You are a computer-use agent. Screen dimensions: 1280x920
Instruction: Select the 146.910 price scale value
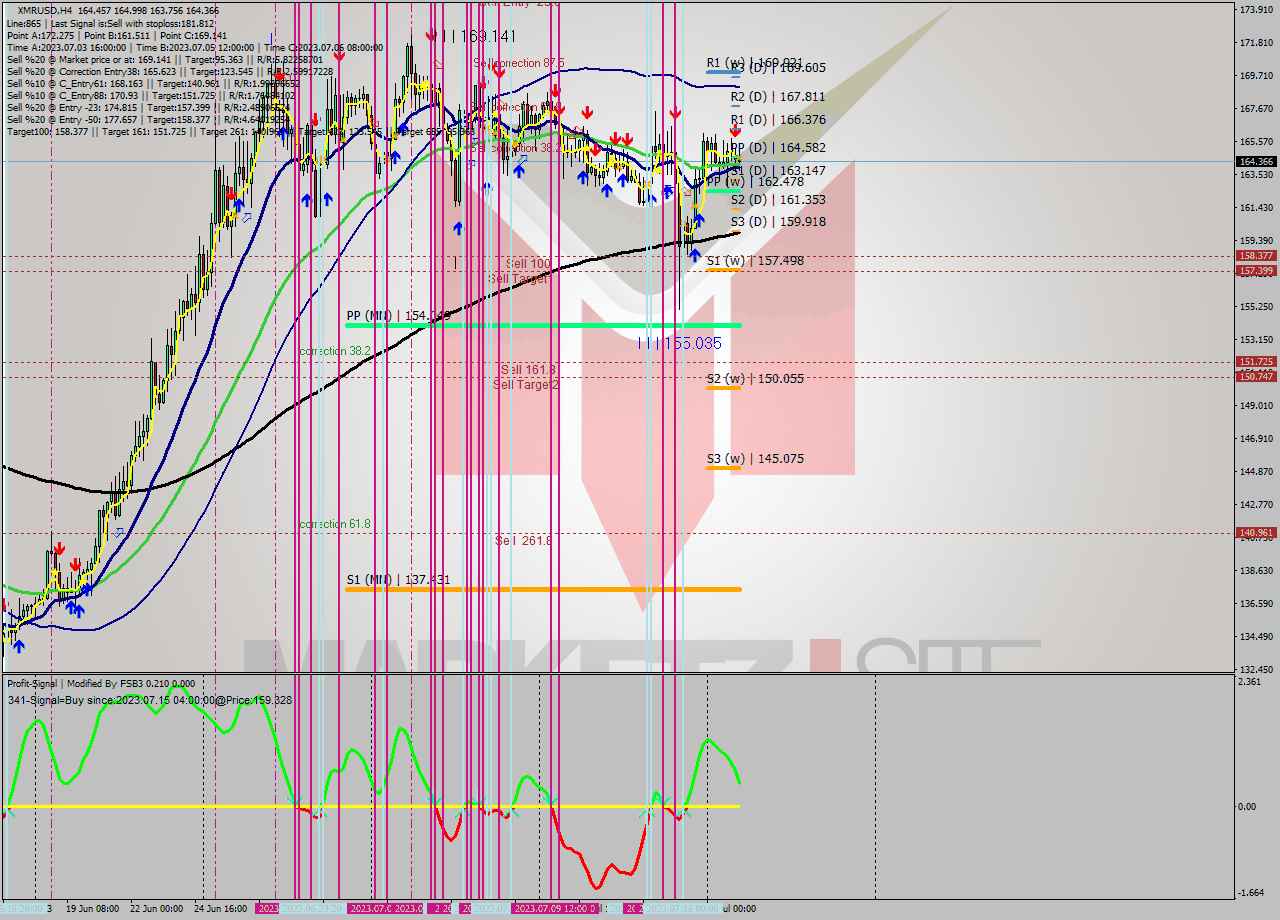1256,438
